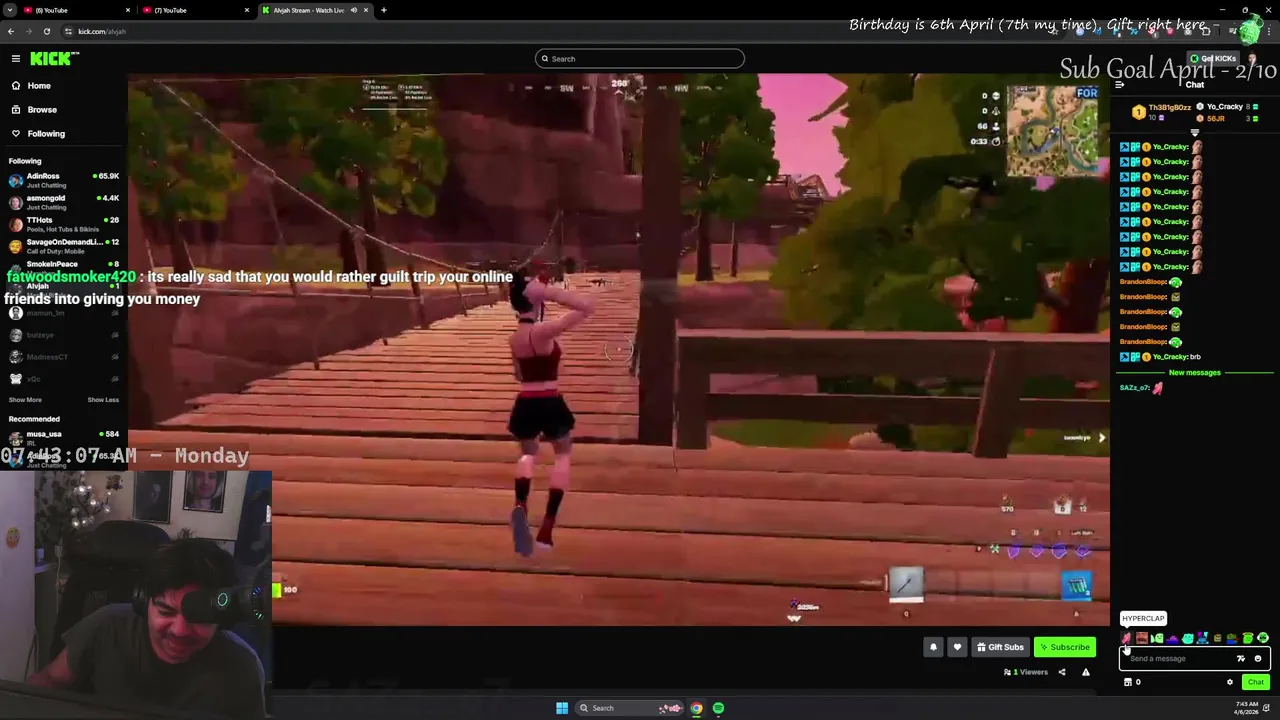Expand list with Show More
The width and height of the screenshot is (1280, 720).
coord(25,400)
